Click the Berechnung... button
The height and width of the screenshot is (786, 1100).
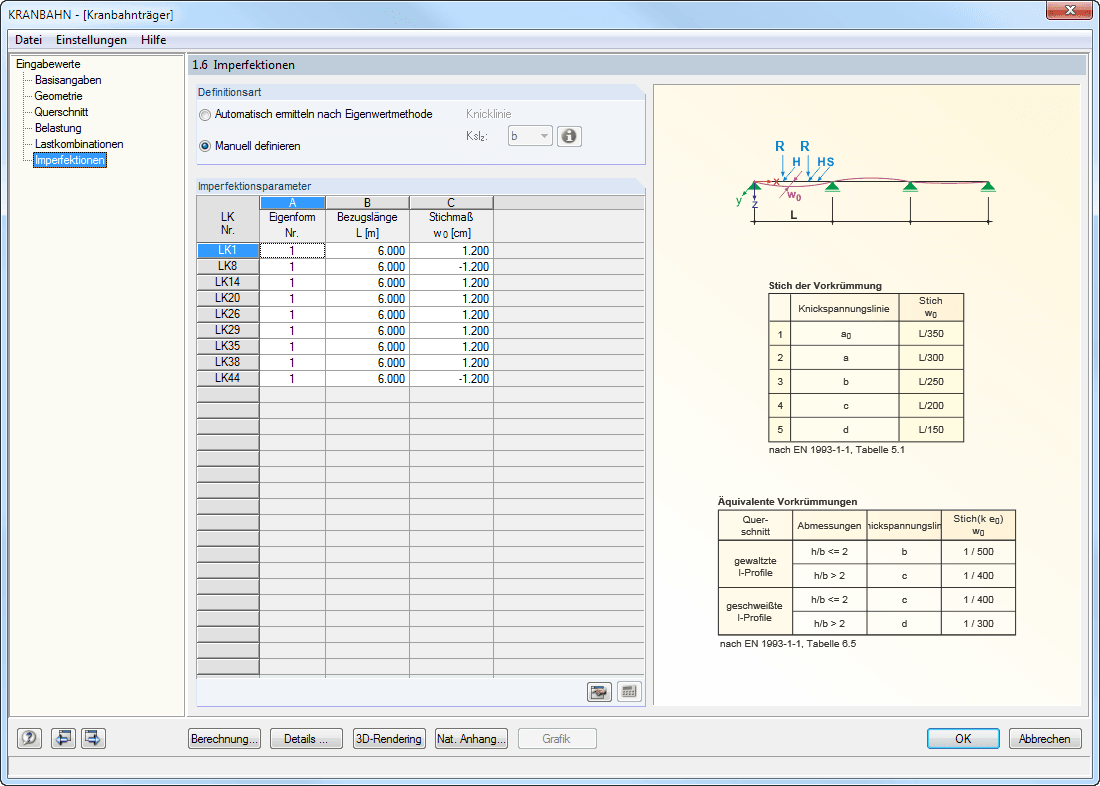(224, 739)
